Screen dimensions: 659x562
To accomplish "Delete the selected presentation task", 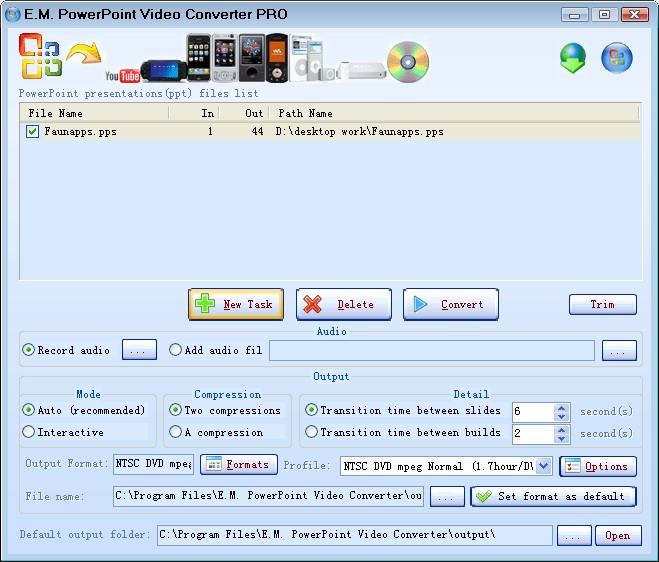I will click(343, 305).
